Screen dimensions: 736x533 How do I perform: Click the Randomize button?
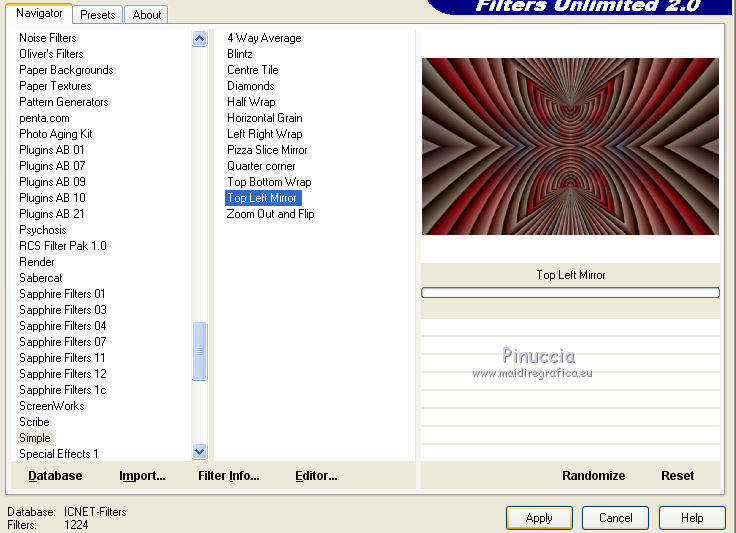pyautogui.click(x=593, y=476)
